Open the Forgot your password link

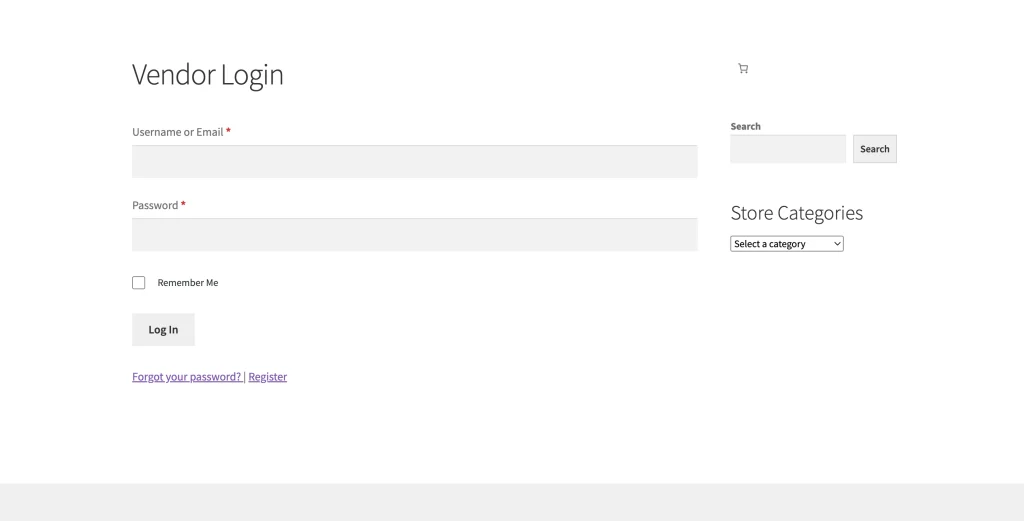(x=186, y=377)
